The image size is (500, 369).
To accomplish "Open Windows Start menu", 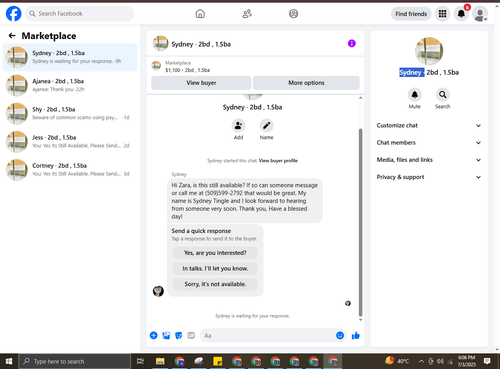I will tap(9, 361).
